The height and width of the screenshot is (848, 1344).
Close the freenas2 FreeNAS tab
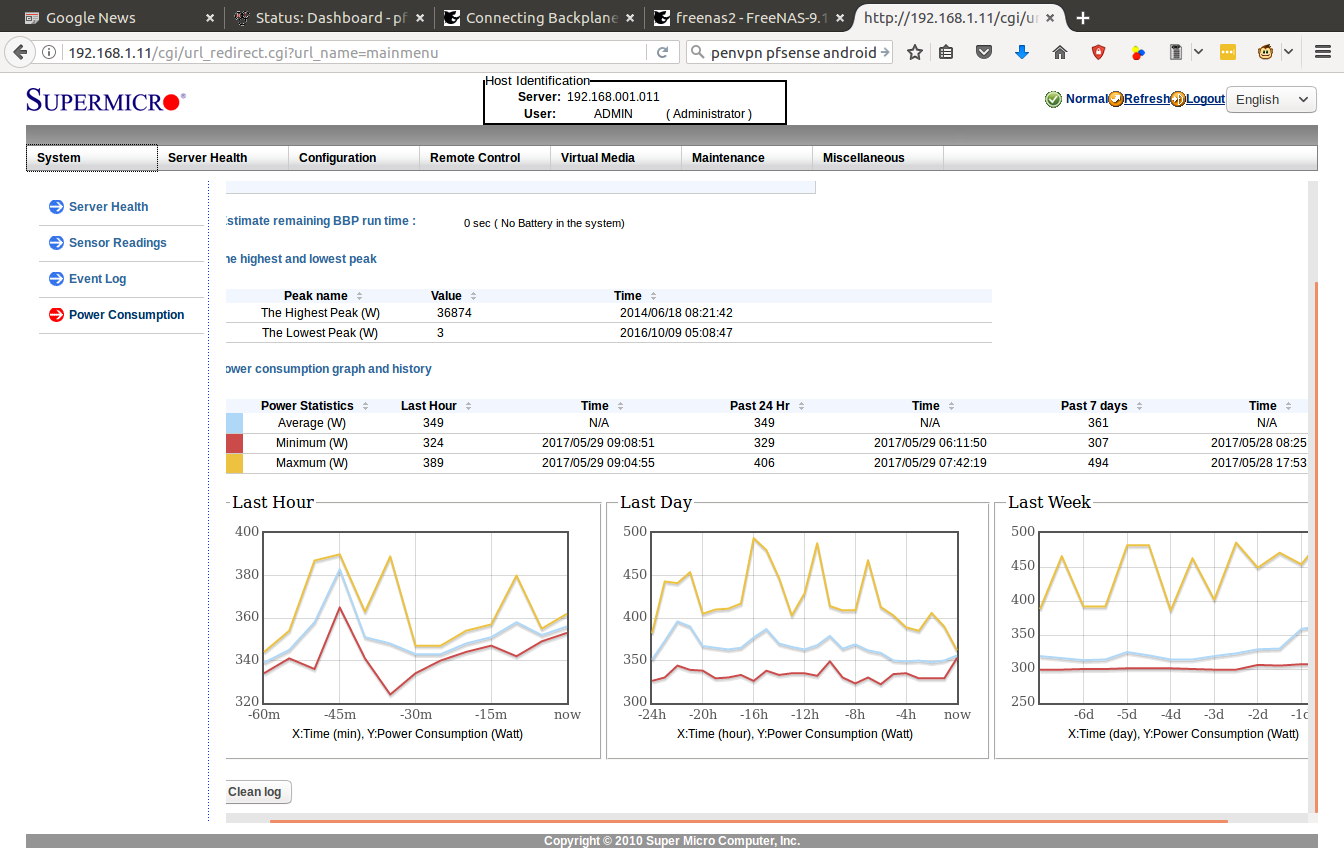tap(838, 18)
